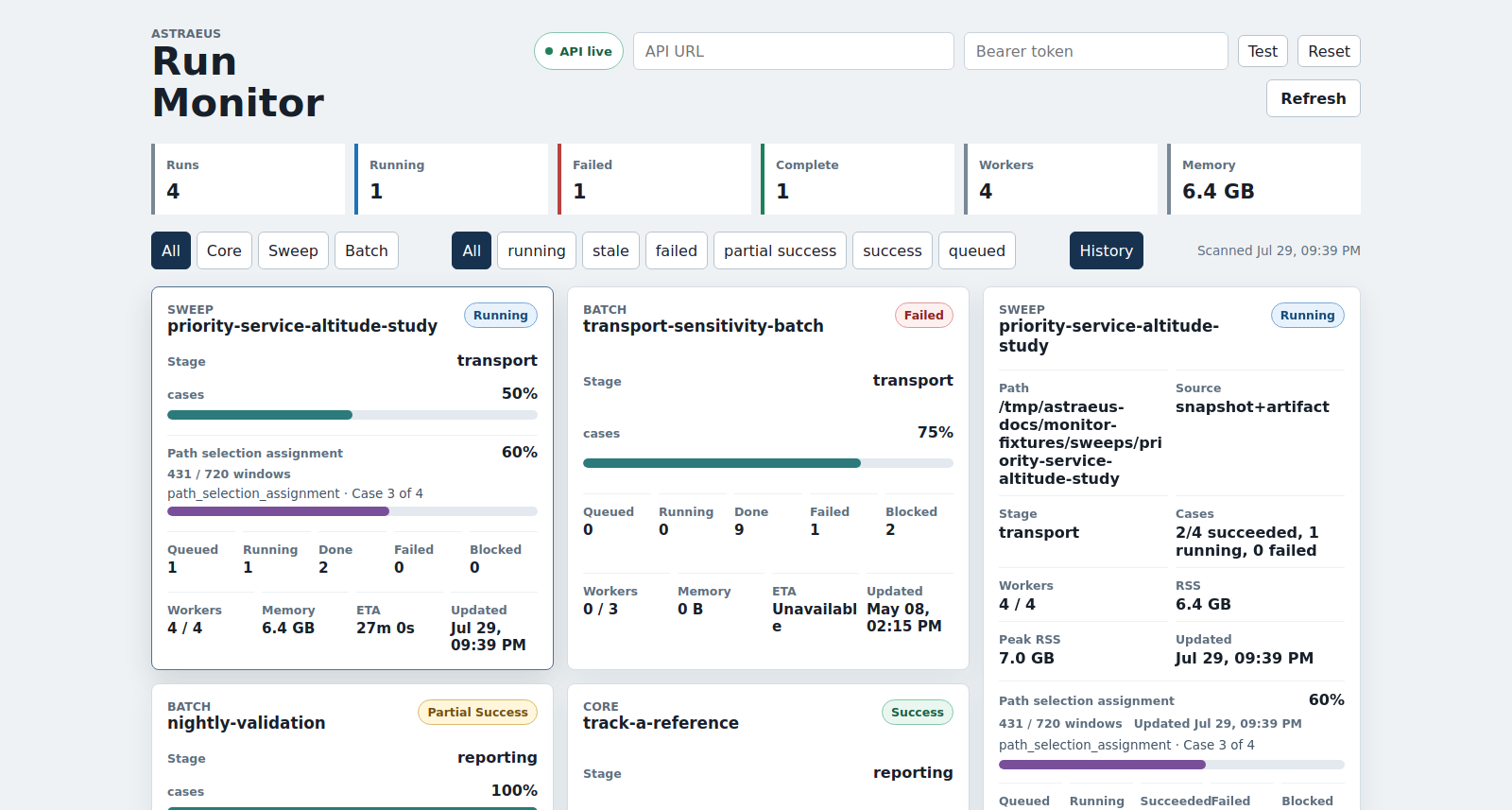1512x810 pixels.
Task: Click the Test button
Action: (x=1263, y=51)
